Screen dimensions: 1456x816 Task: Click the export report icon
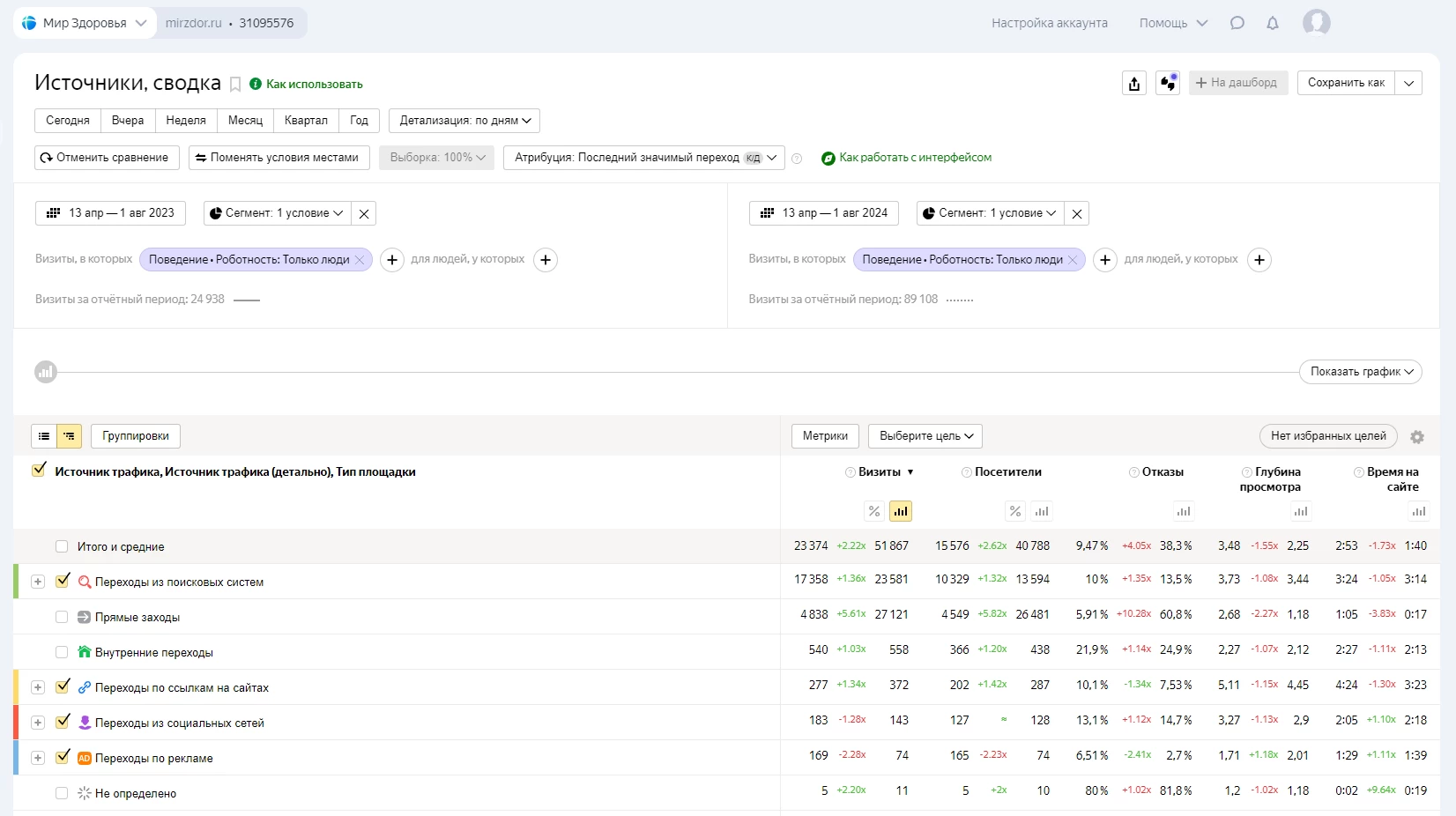1134,83
